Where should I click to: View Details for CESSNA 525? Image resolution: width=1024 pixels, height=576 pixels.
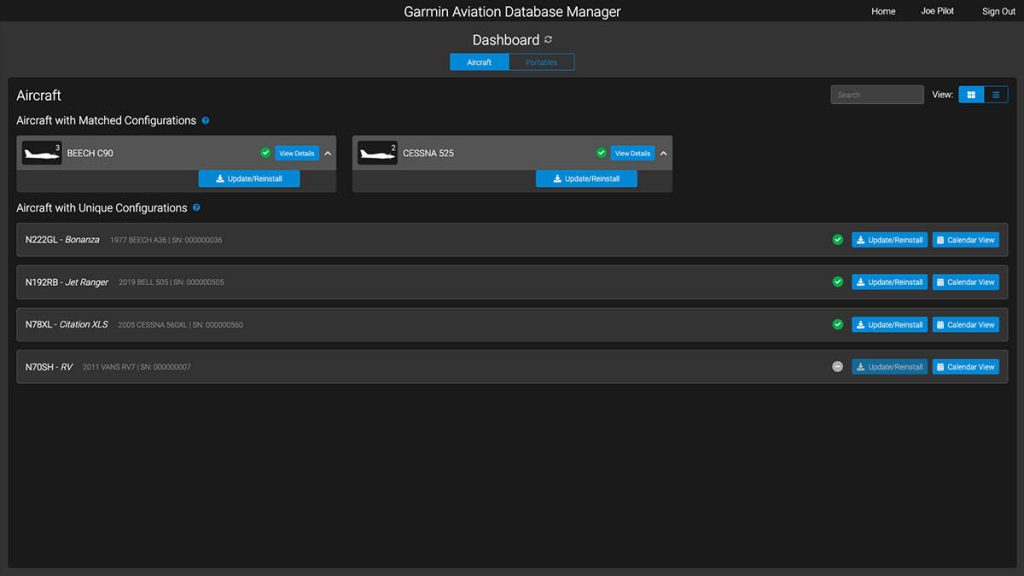click(632, 153)
